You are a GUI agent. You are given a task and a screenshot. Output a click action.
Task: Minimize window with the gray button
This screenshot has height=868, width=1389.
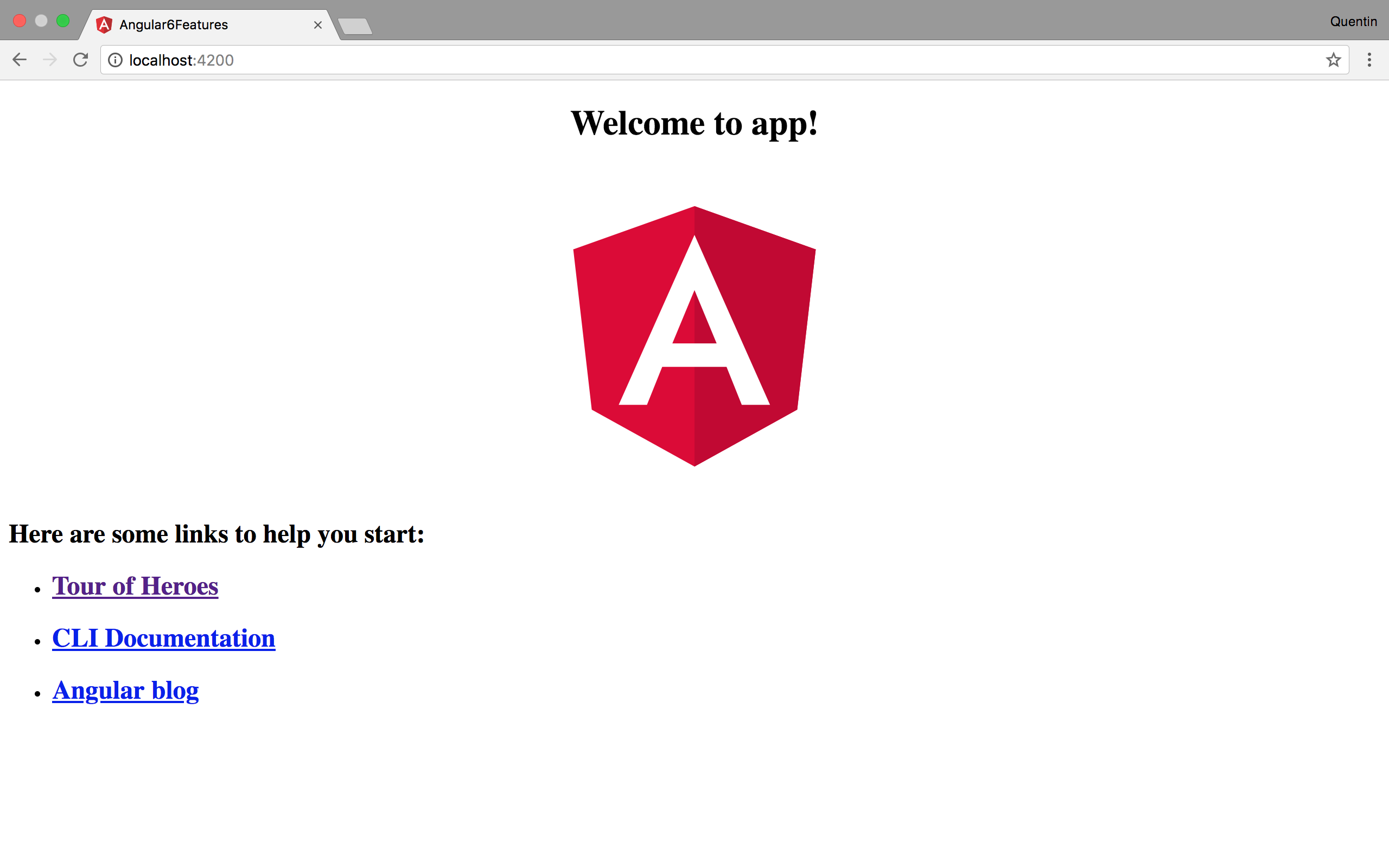41,21
